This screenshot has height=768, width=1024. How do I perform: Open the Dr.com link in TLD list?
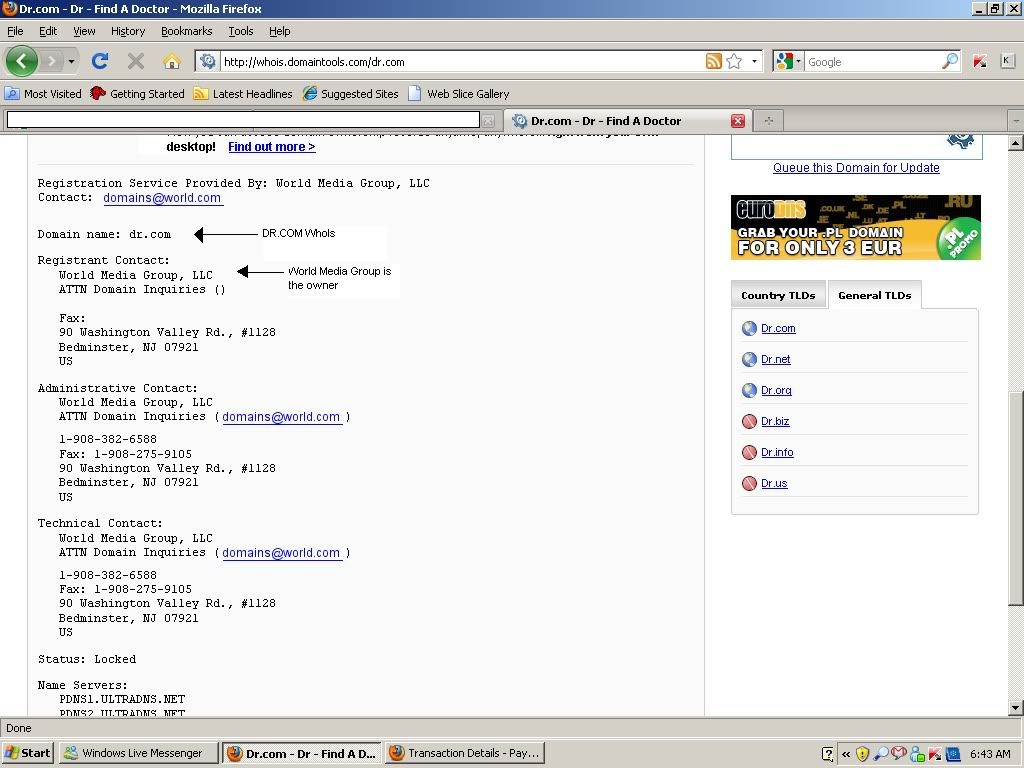click(778, 328)
